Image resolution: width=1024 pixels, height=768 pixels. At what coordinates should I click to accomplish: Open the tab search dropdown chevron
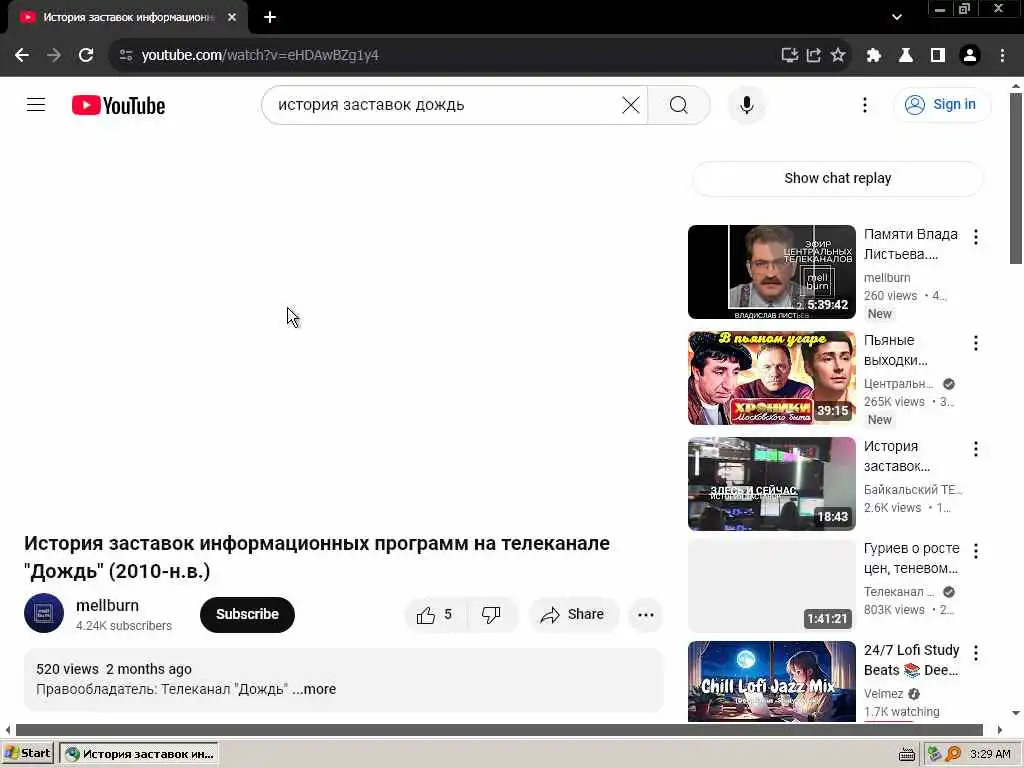tap(897, 17)
